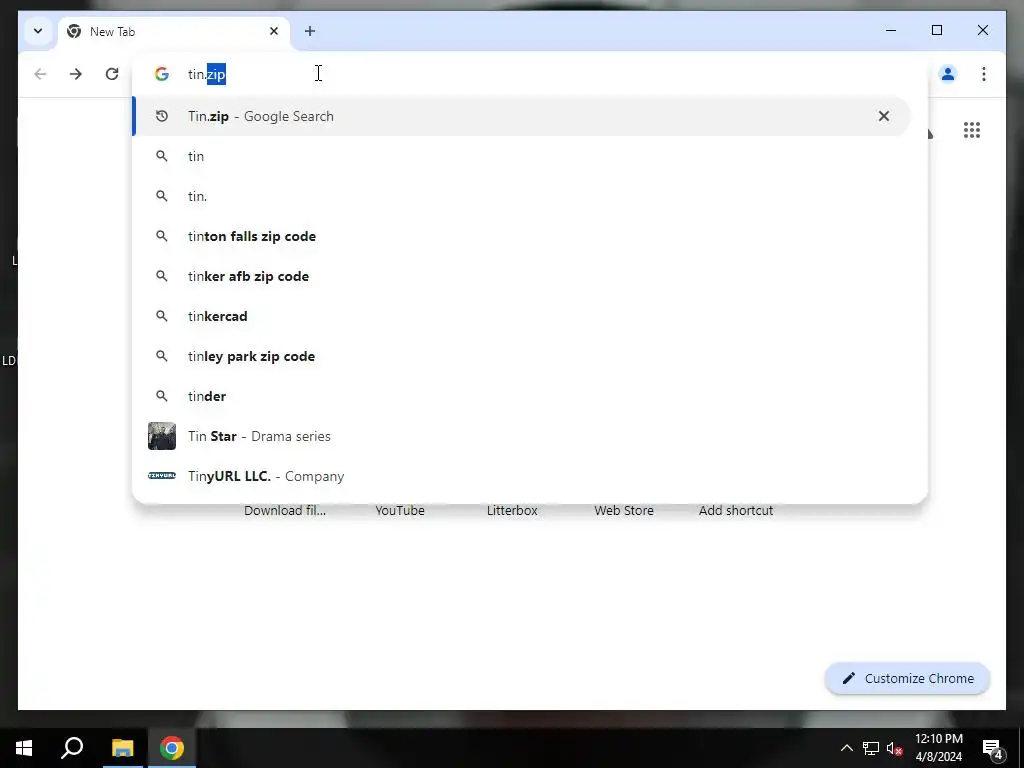This screenshot has height=768, width=1024.
Task: Click the muted volume tray icon
Action: pos(894,748)
